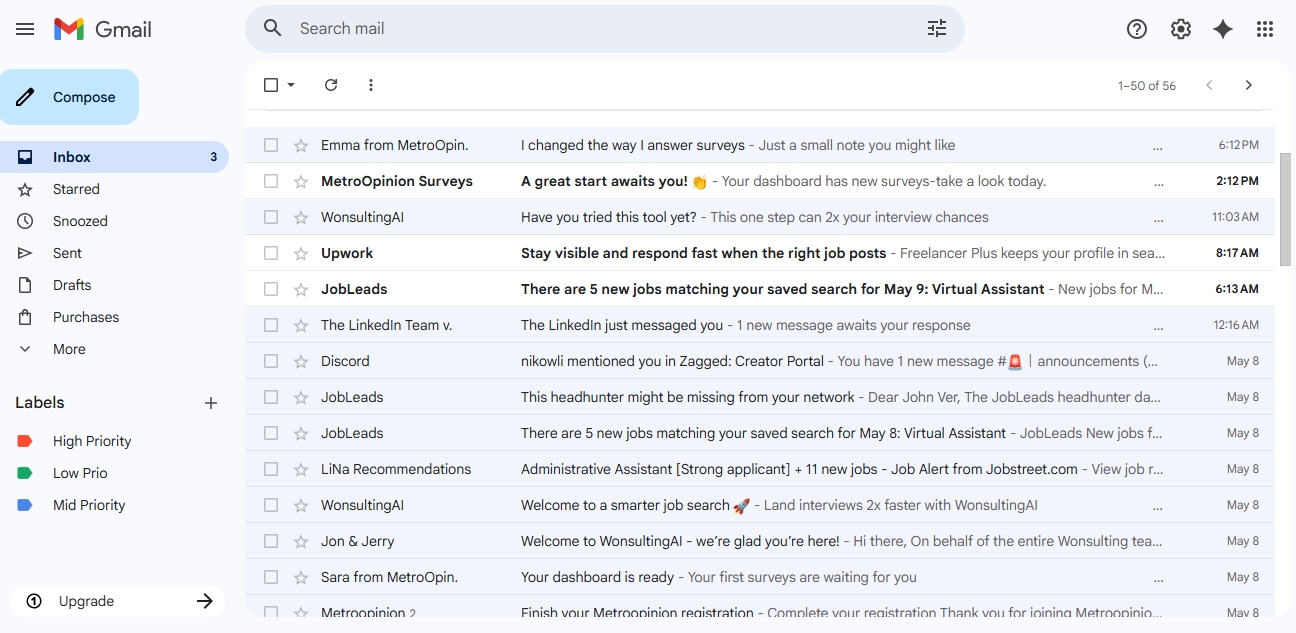The width and height of the screenshot is (1296, 633).
Task: Open the Support help icon
Action: 1137,29
